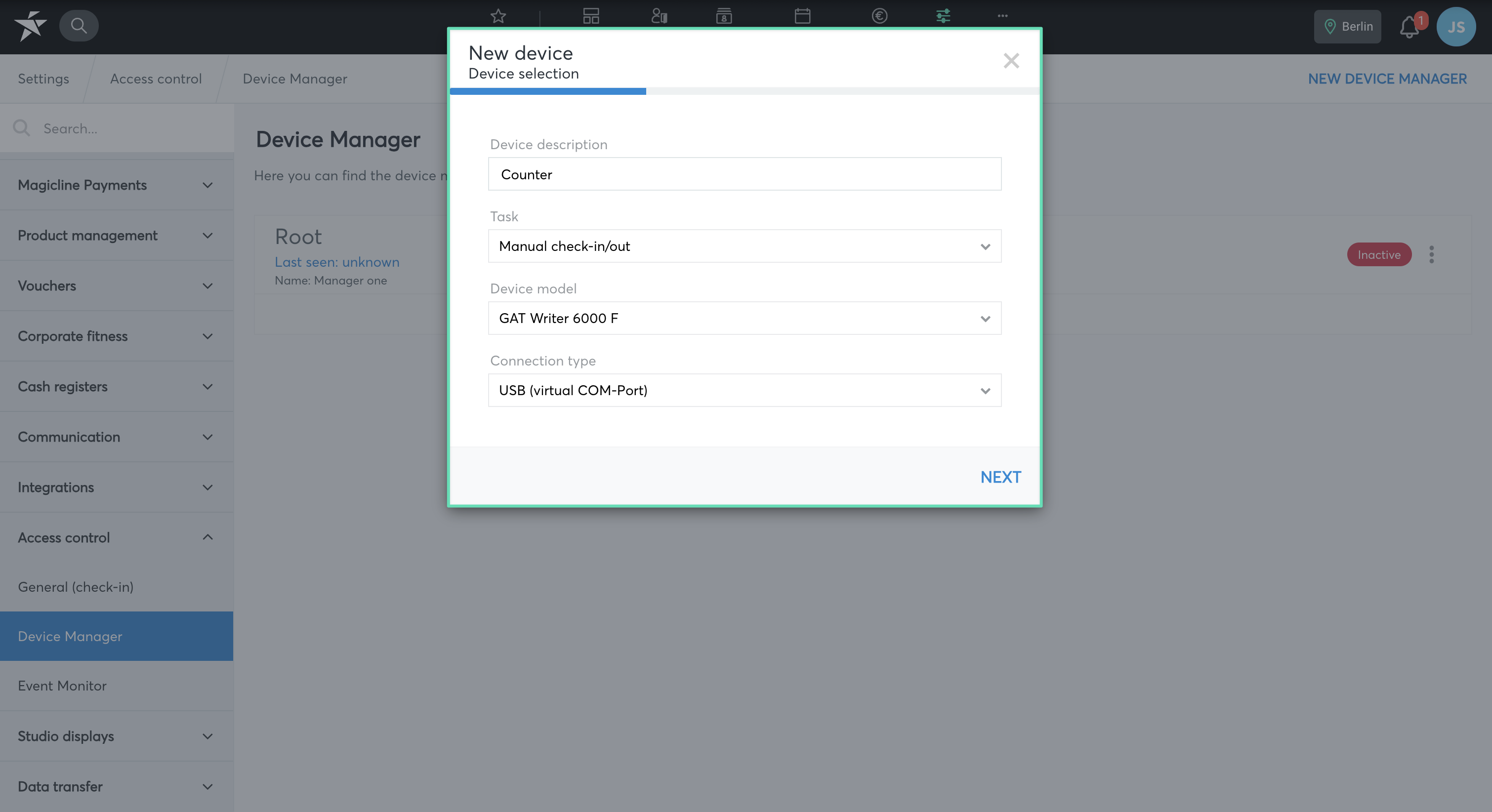Open the Connection type dropdown

pyautogui.click(x=745, y=390)
